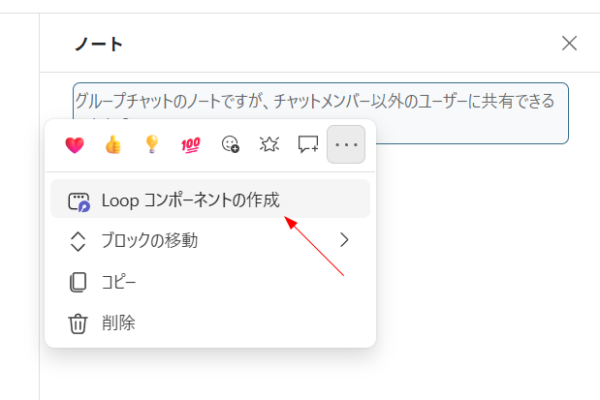Click the copy pages icon
Viewport: 600px width, 400px height.
tap(77, 282)
